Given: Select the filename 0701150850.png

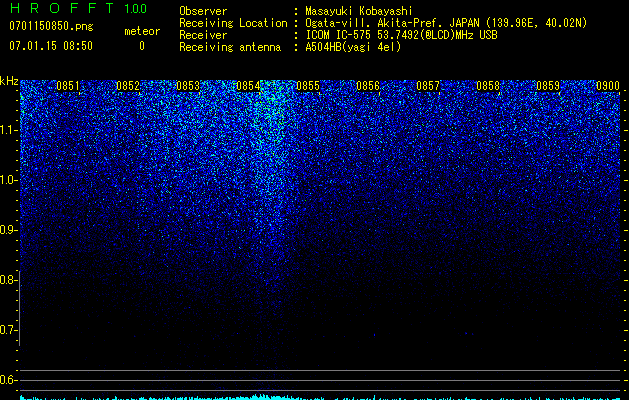Looking at the screenshot, I should [51, 26].
